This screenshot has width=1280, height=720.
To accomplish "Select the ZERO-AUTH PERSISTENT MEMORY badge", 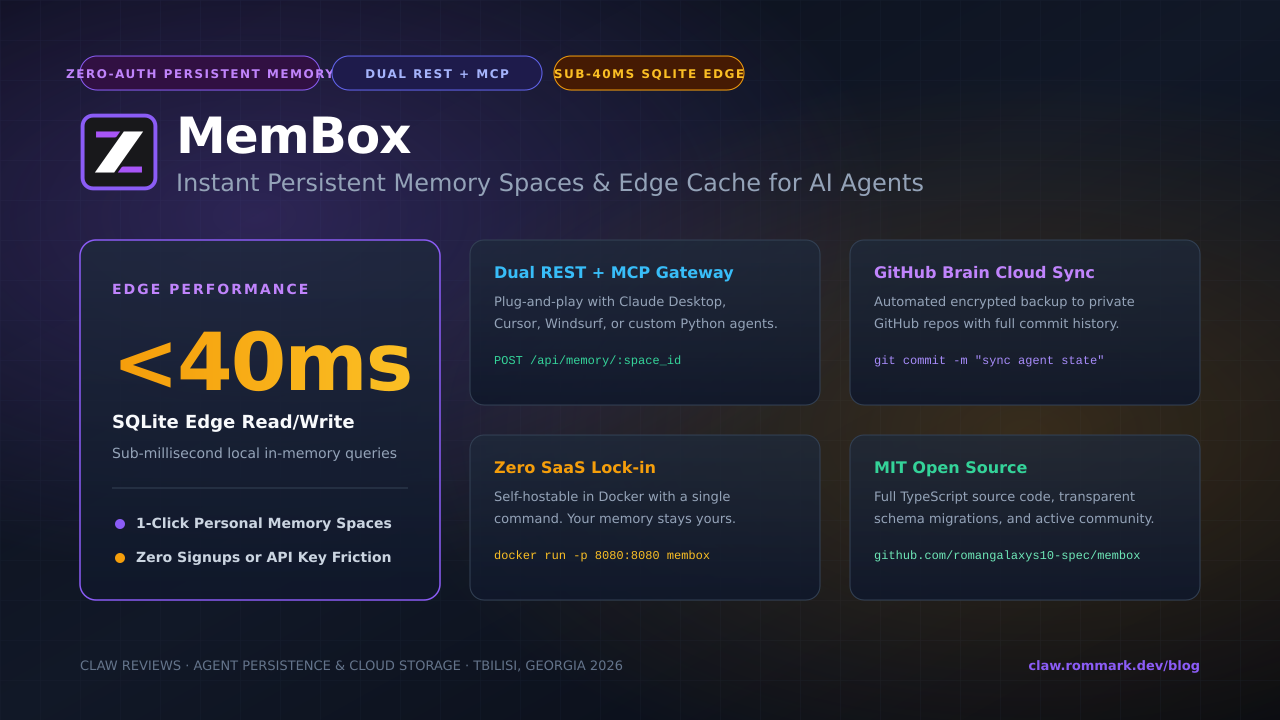I will (x=200, y=73).
